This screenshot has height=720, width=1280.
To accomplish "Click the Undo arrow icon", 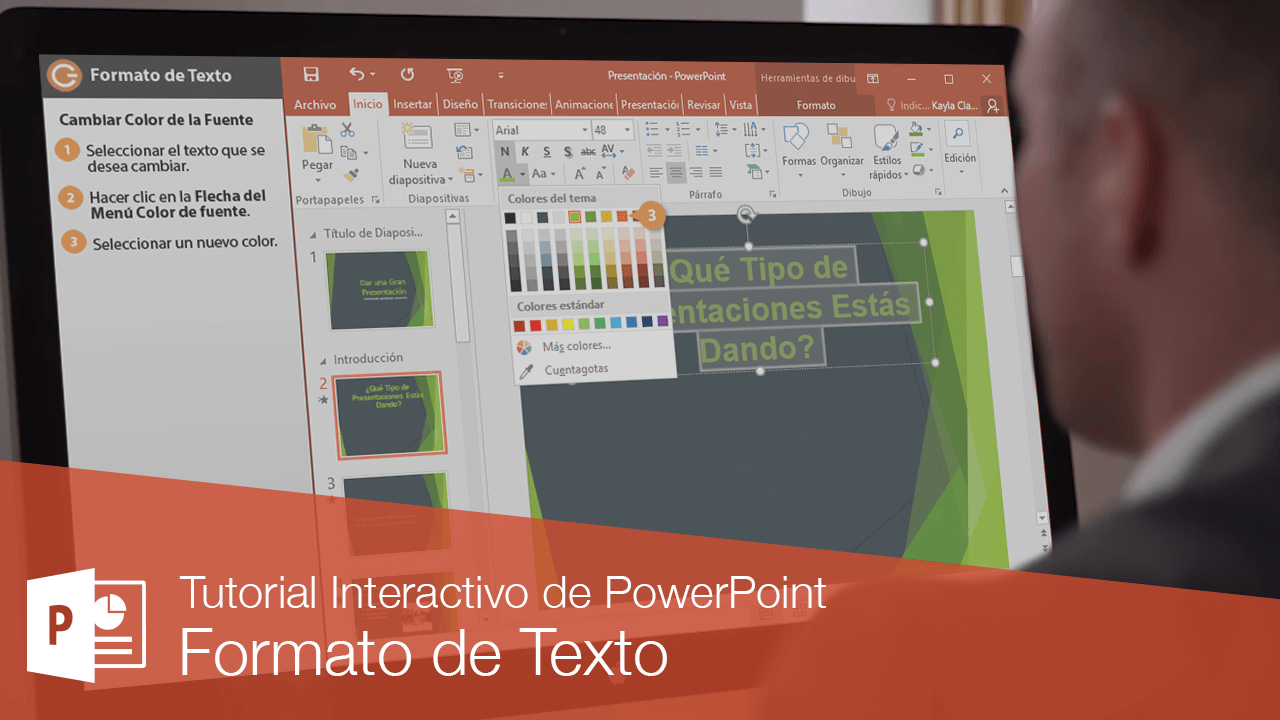I will (x=357, y=74).
